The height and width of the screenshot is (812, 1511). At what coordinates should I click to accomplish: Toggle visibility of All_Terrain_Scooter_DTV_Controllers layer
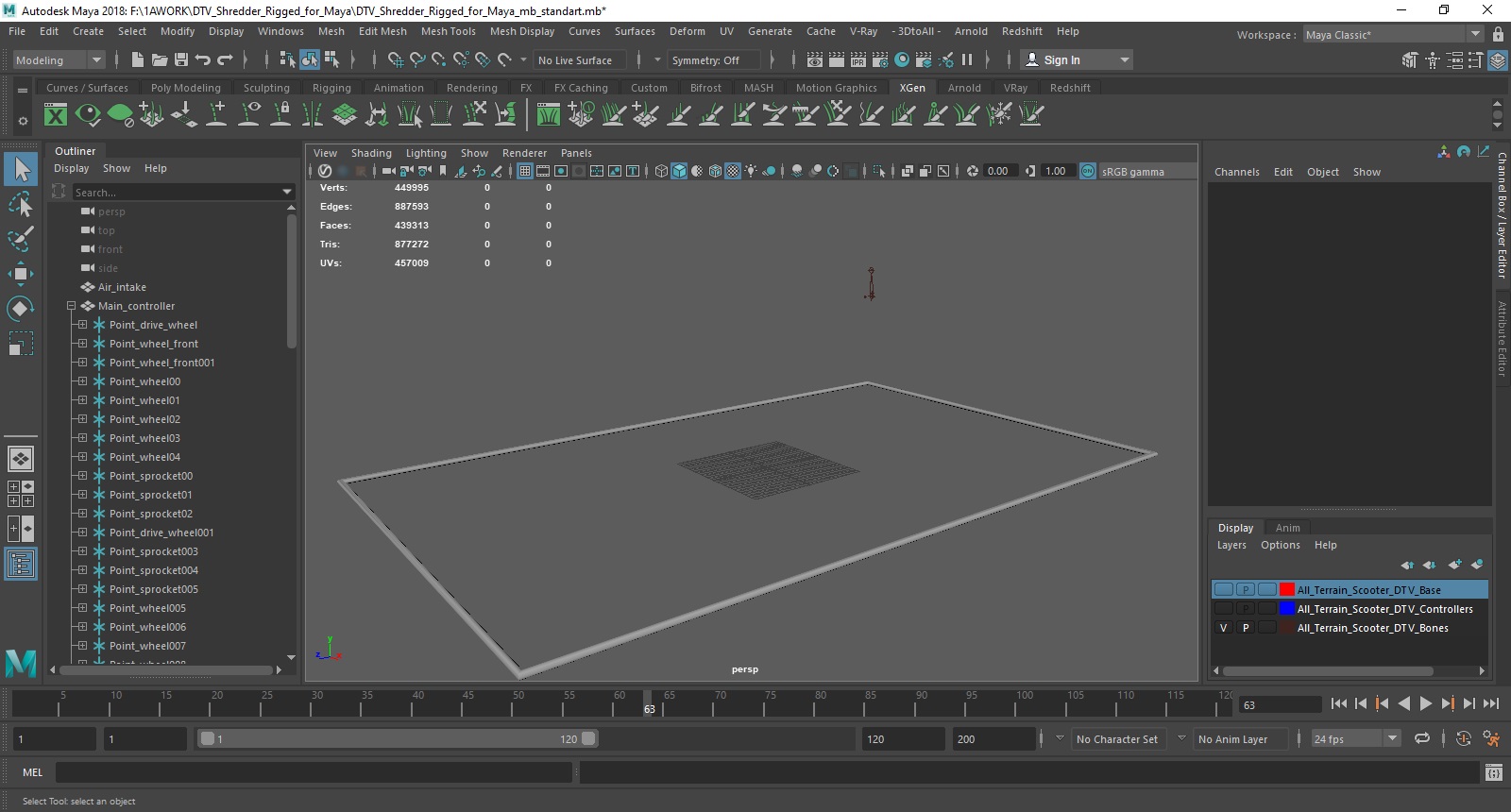pyautogui.click(x=1224, y=609)
